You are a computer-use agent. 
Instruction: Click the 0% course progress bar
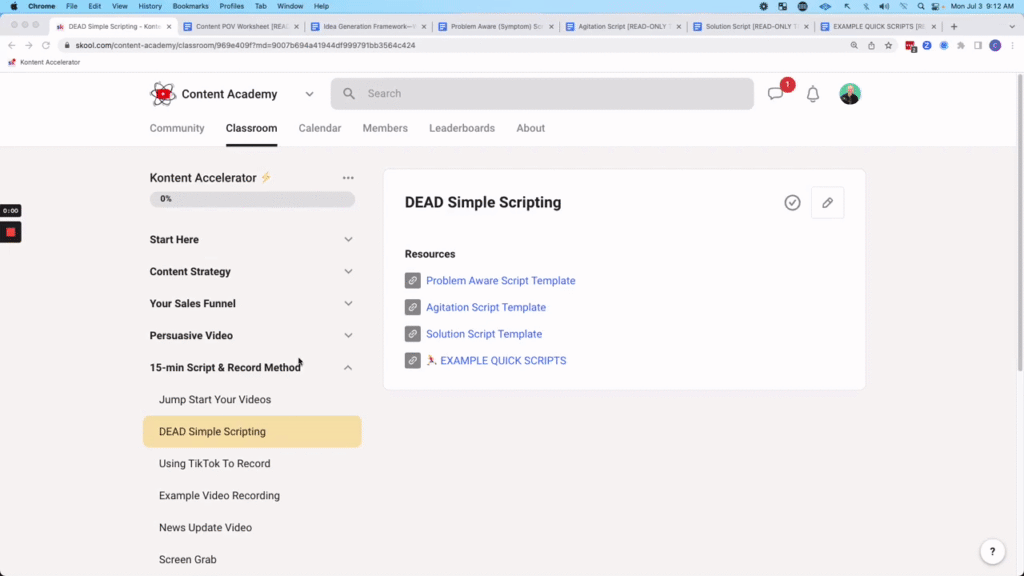[252, 199]
